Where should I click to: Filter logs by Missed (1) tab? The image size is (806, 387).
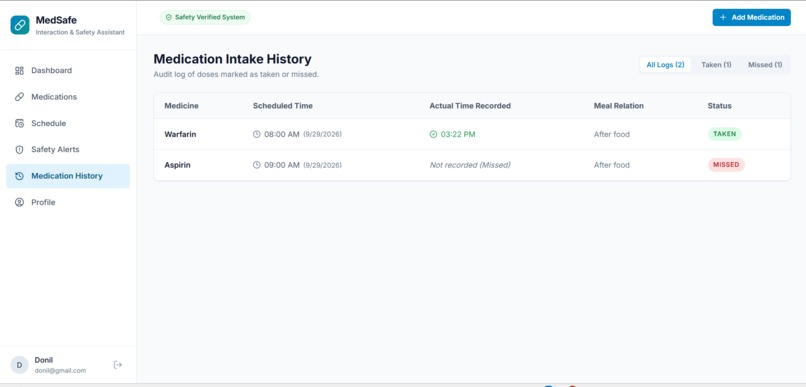pyautogui.click(x=765, y=65)
